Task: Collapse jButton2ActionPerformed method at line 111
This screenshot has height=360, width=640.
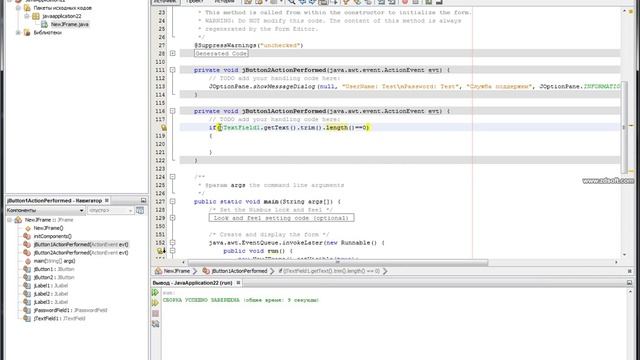Action: coord(173,70)
